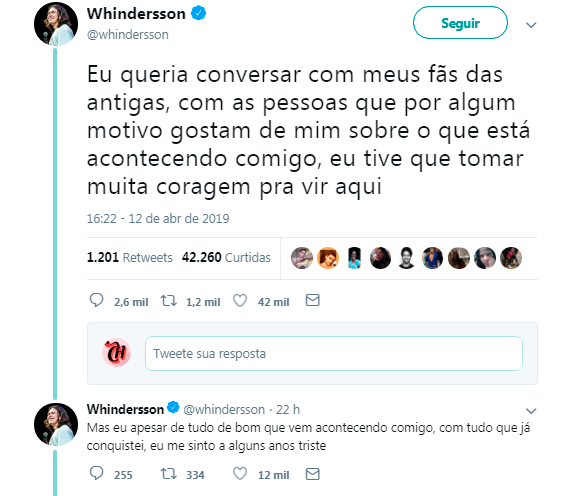This screenshot has height=496, width=568.
Task: Click the reply icon showing 255 replies
Action: pyautogui.click(x=96, y=474)
